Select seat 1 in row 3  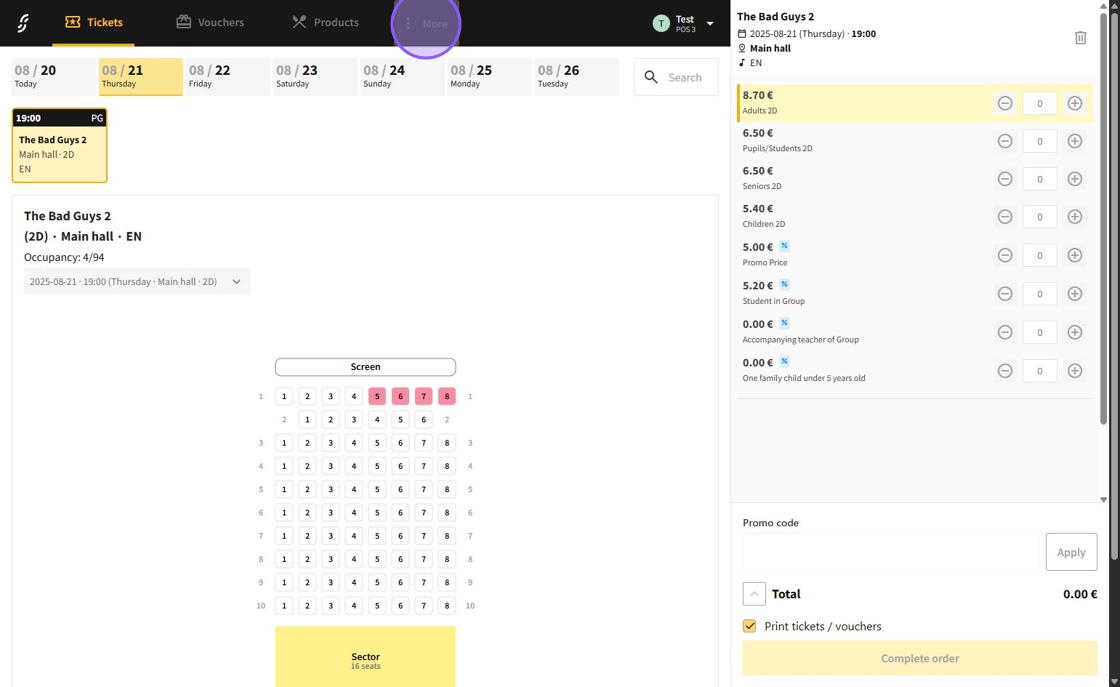284,443
